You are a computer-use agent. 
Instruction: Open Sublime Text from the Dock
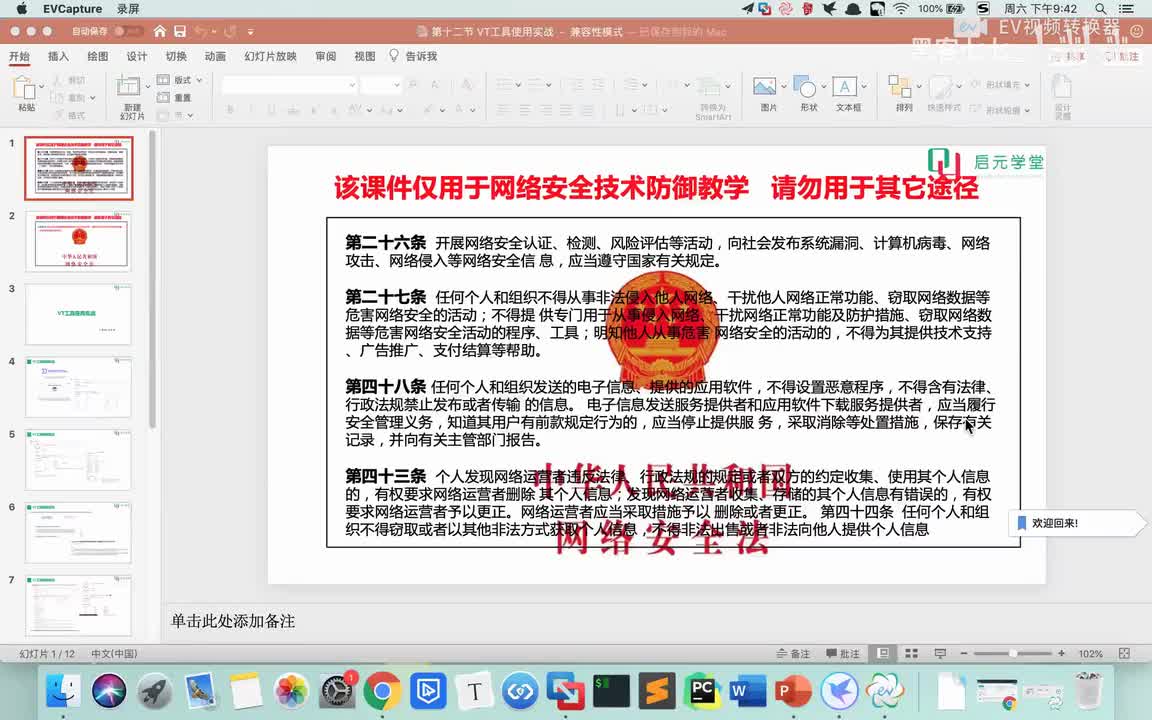click(x=657, y=691)
